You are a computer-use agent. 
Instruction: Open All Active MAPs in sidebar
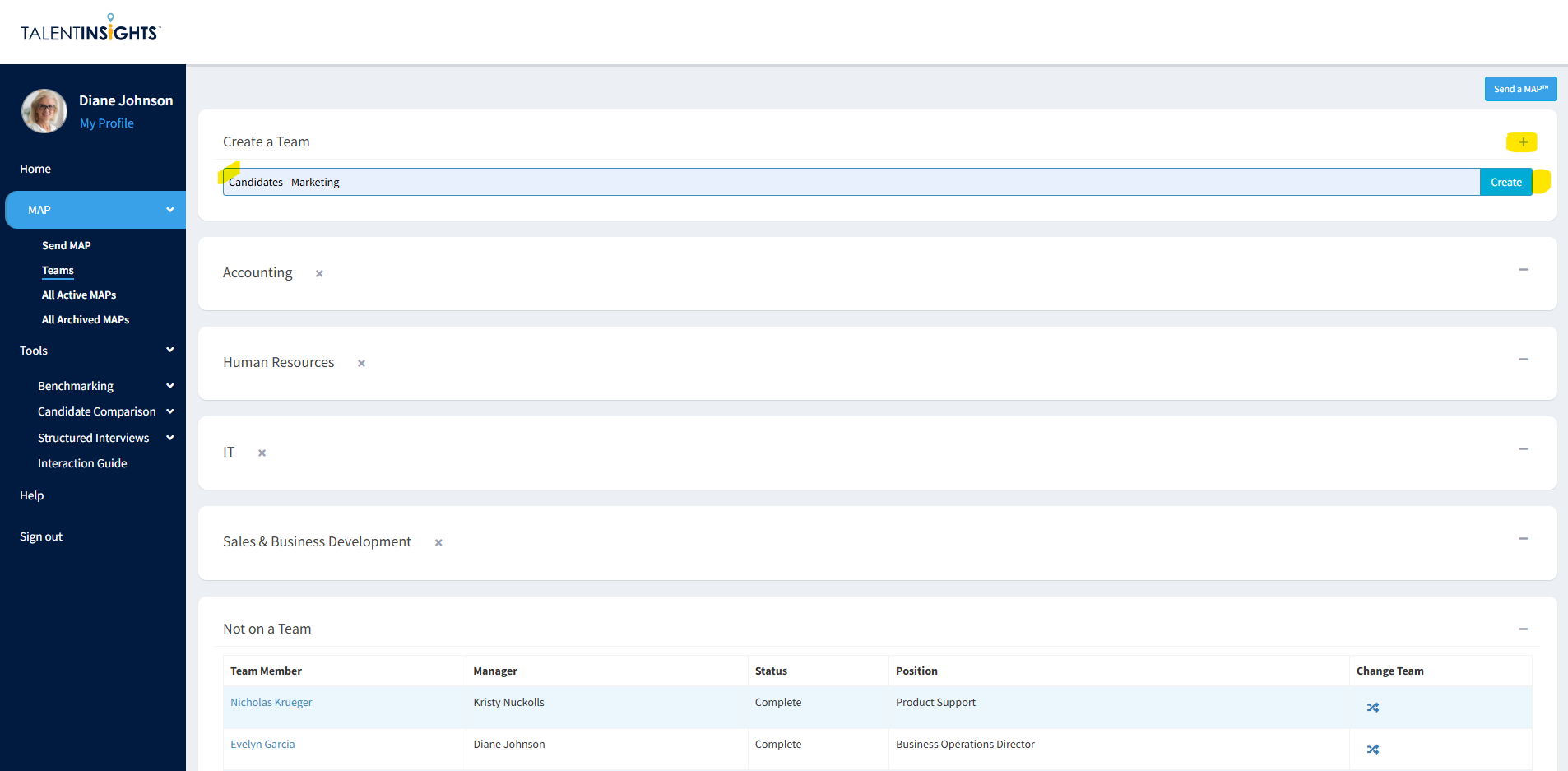pyautogui.click(x=79, y=295)
